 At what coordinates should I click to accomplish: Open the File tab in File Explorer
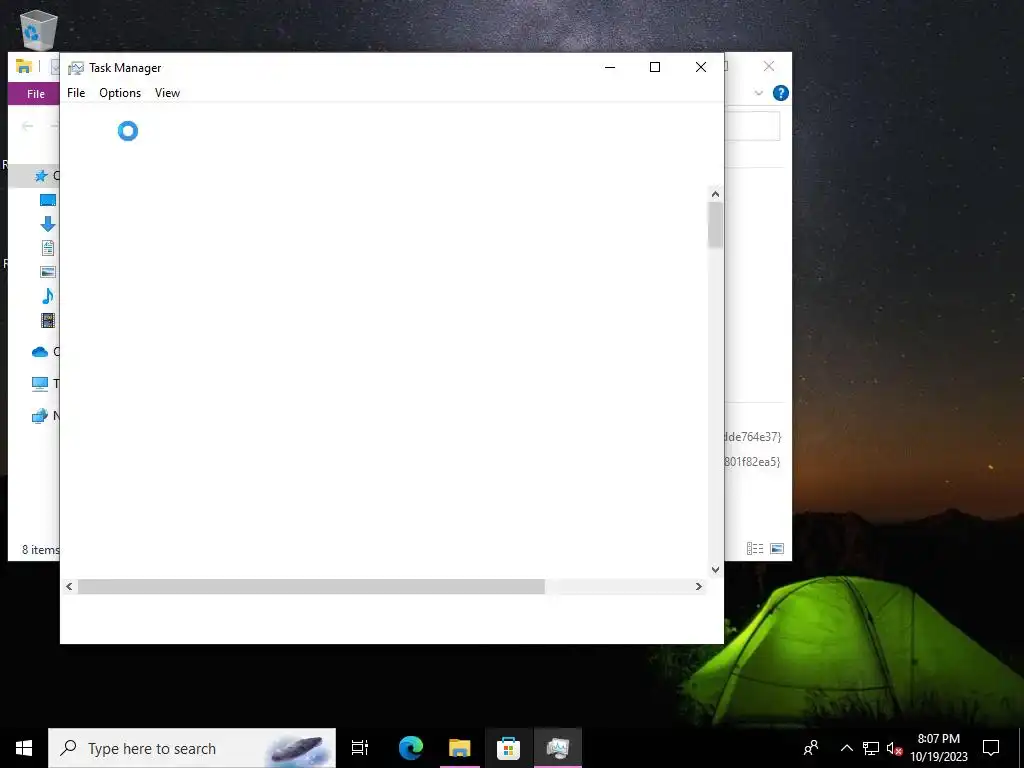point(35,94)
